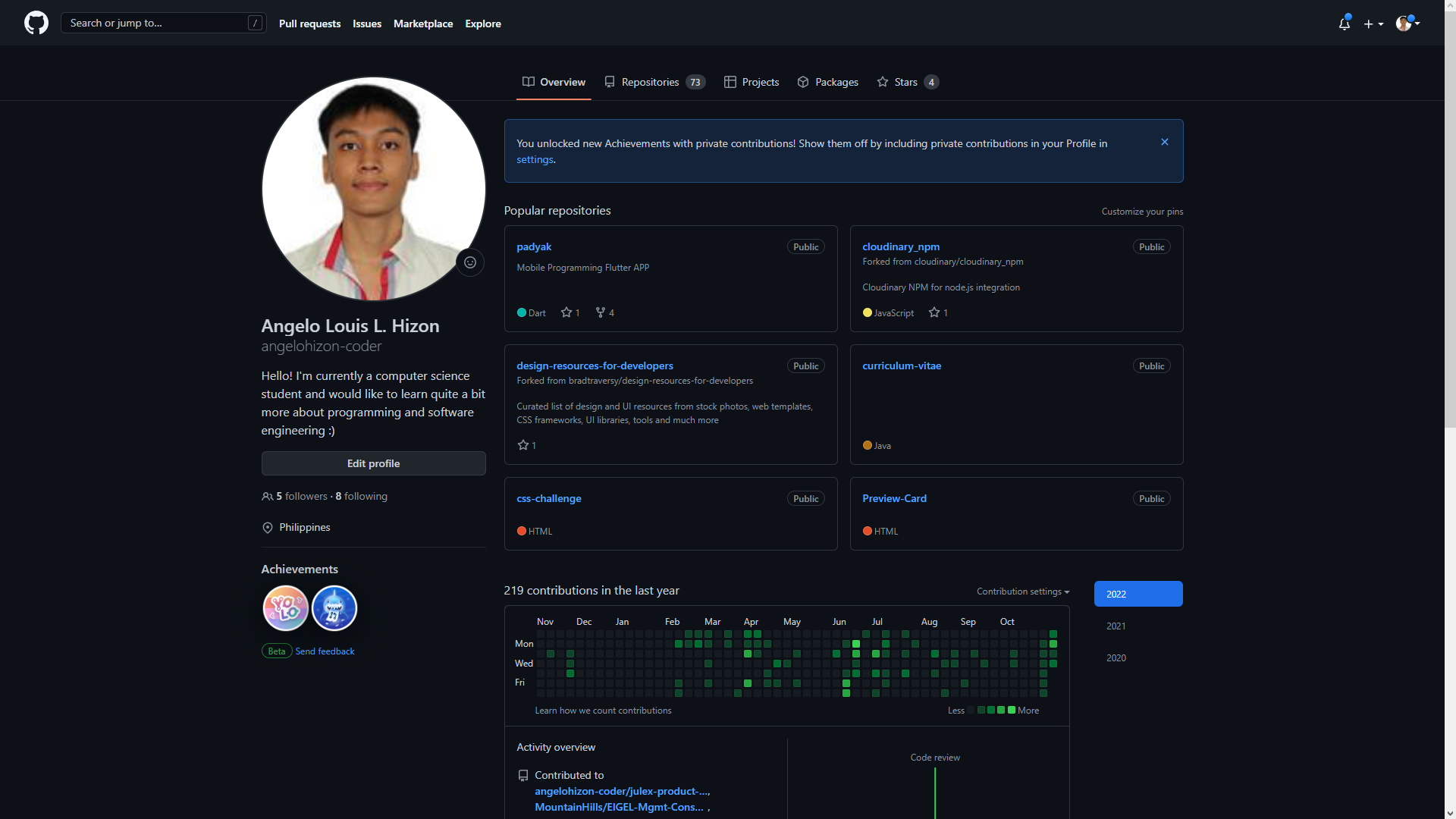
Task: Open the cloudinary_npm repository
Action: pyautogui.click(x=901, y=246)
